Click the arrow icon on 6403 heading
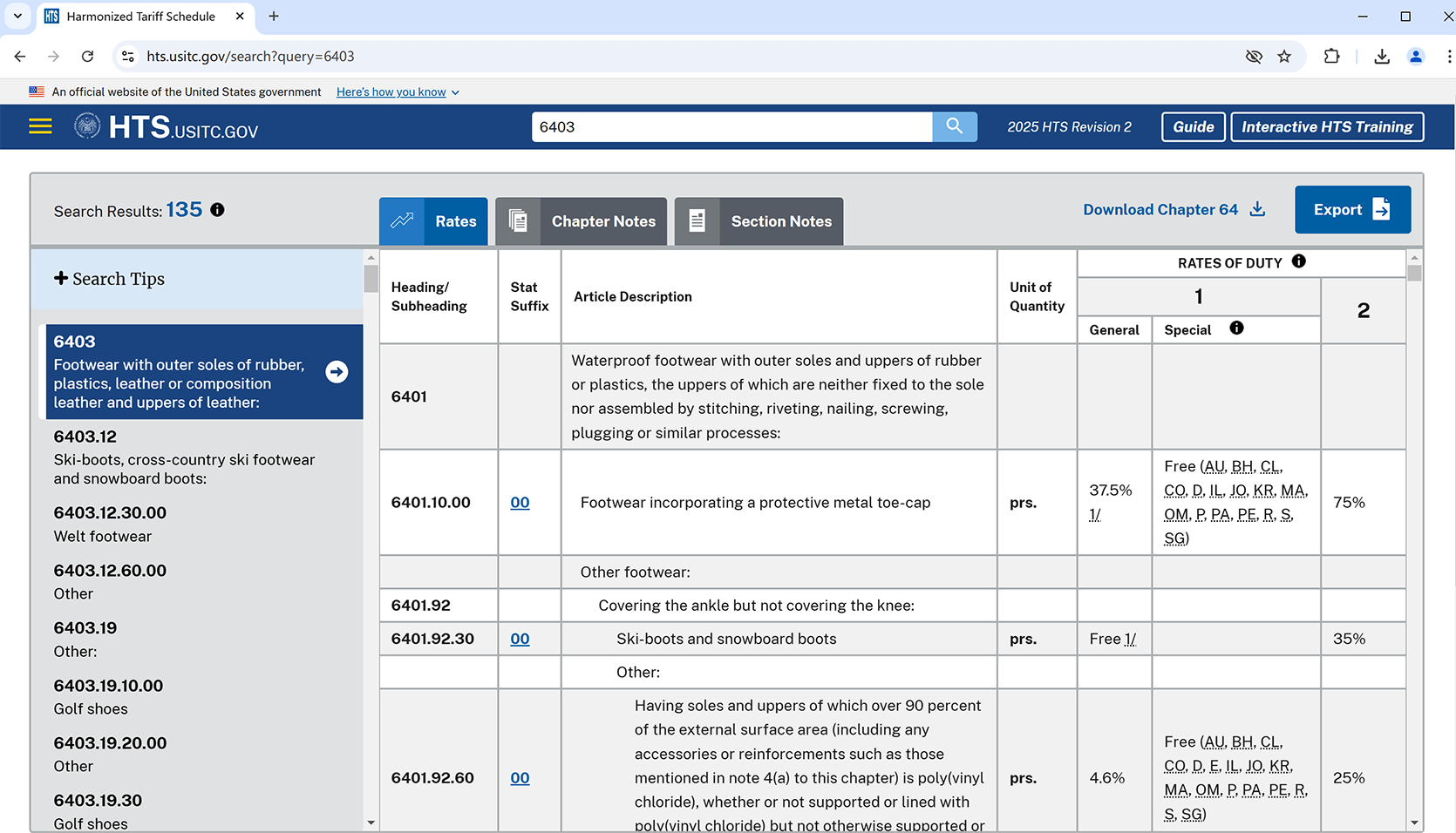1456x833 pixels. (x=337, y=372)
